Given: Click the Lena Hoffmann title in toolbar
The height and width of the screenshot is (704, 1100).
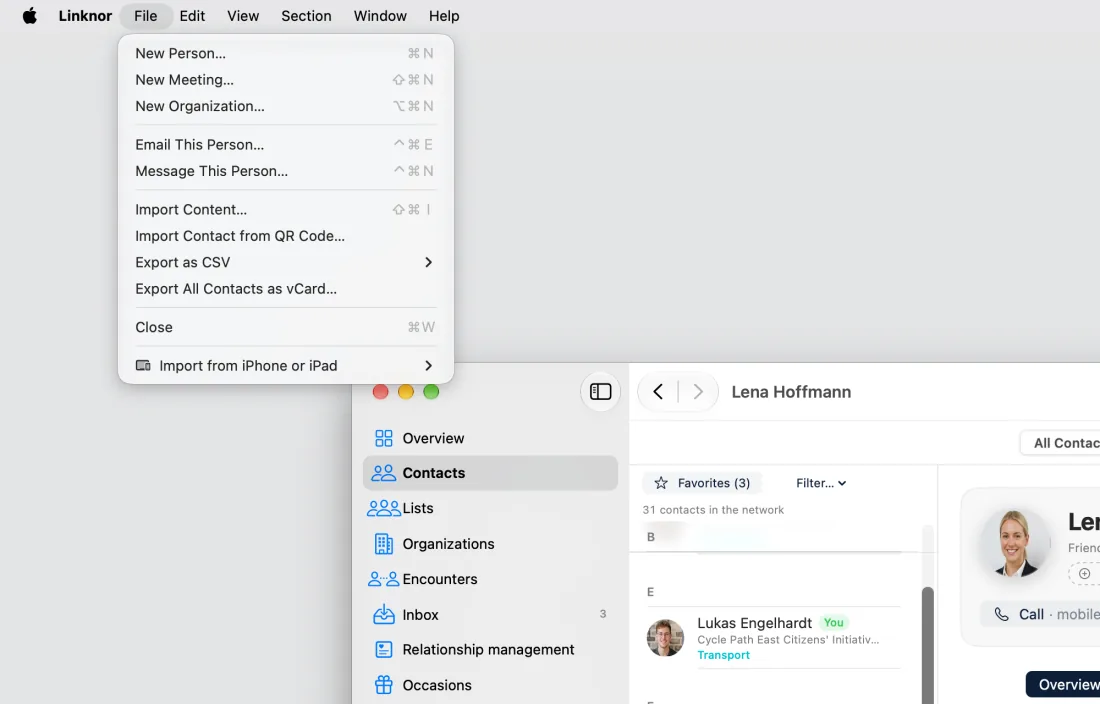Looking at the screenshot, I should (x=791, y=392).
